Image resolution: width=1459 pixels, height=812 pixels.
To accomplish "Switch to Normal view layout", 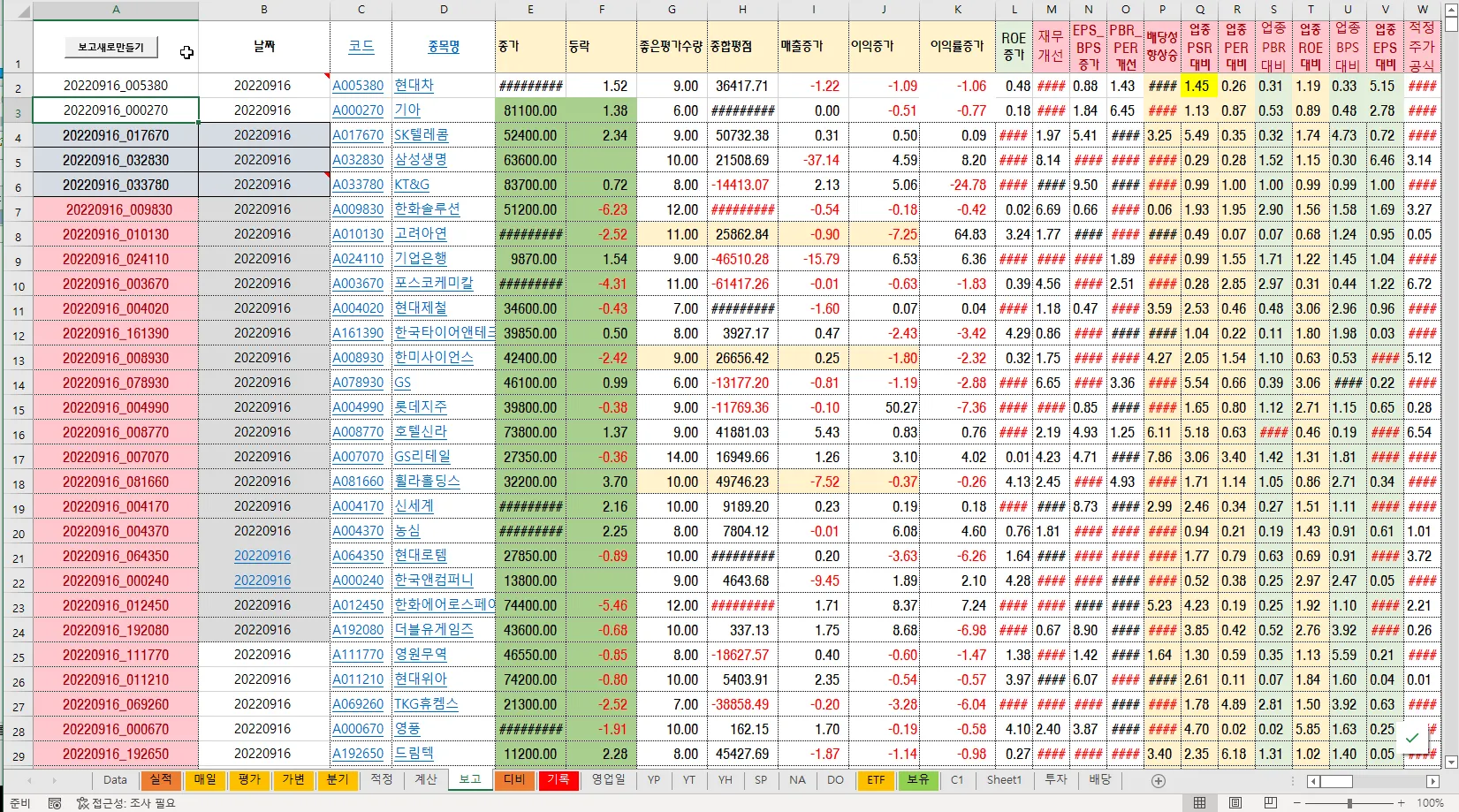I will coord(1199,803).
